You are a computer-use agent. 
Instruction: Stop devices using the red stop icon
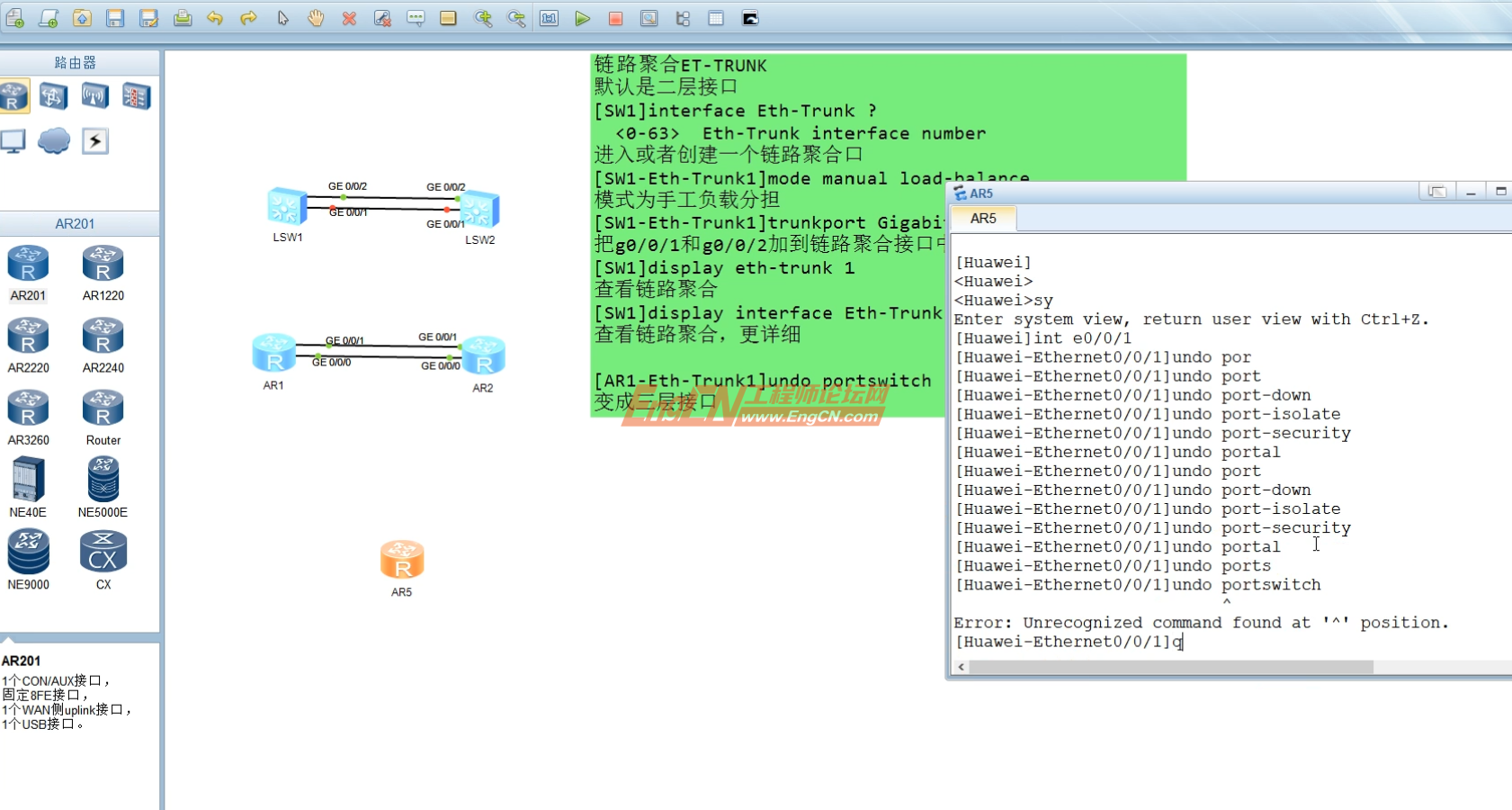616,18
